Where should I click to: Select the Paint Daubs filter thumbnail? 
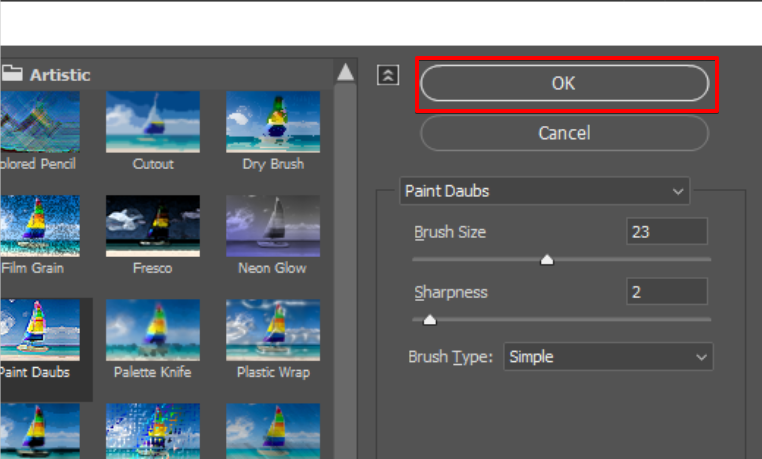40,330
